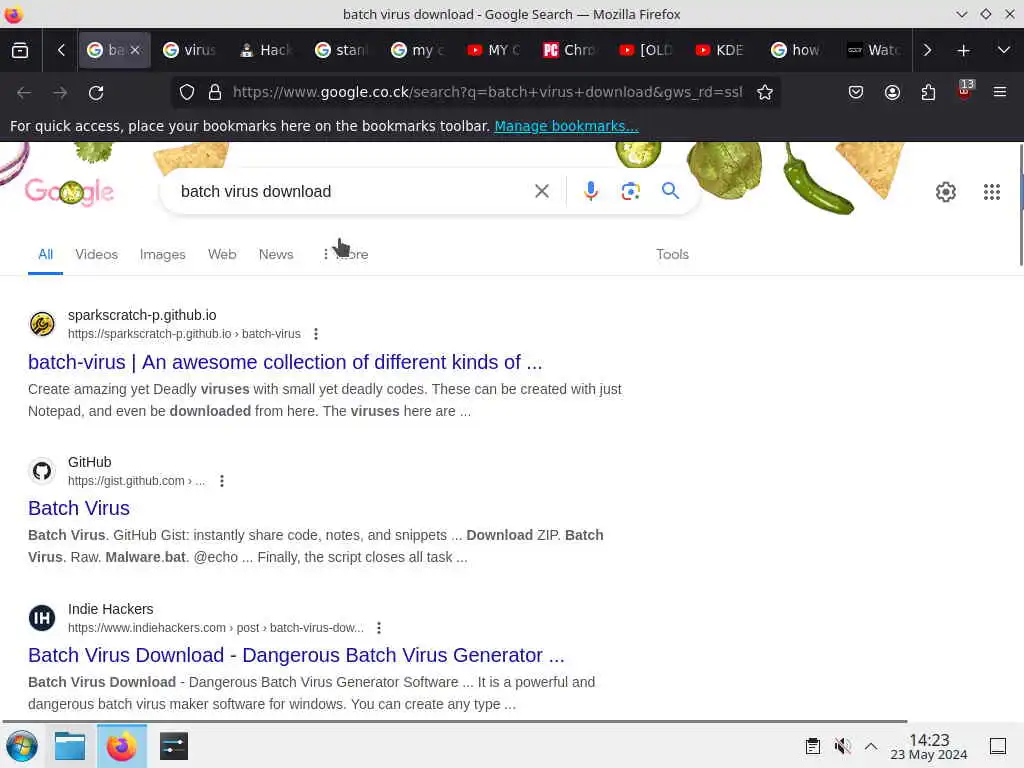Click the page vertical scrollbar
The width and height of the screenshot is (1024, 768).
(1021, 205)
